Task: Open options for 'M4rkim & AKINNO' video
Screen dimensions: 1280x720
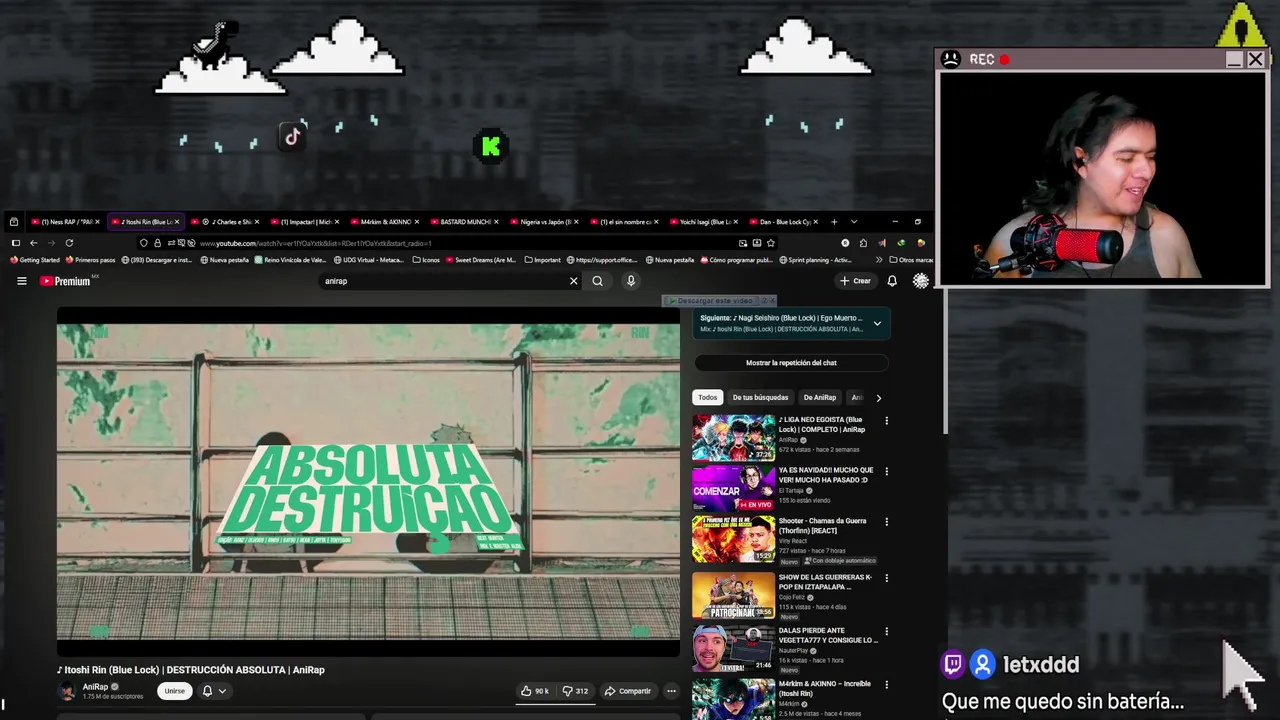Action: (886, 685)
